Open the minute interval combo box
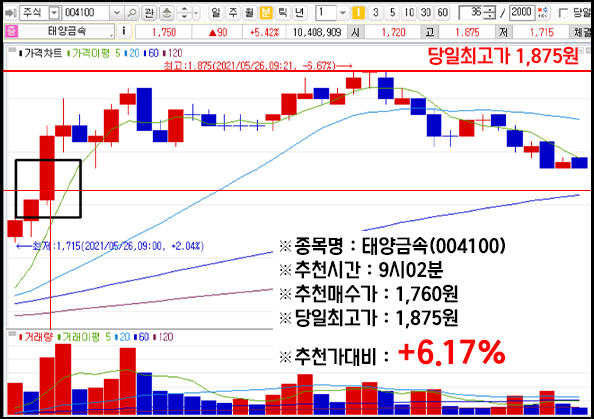 point(332,13)
